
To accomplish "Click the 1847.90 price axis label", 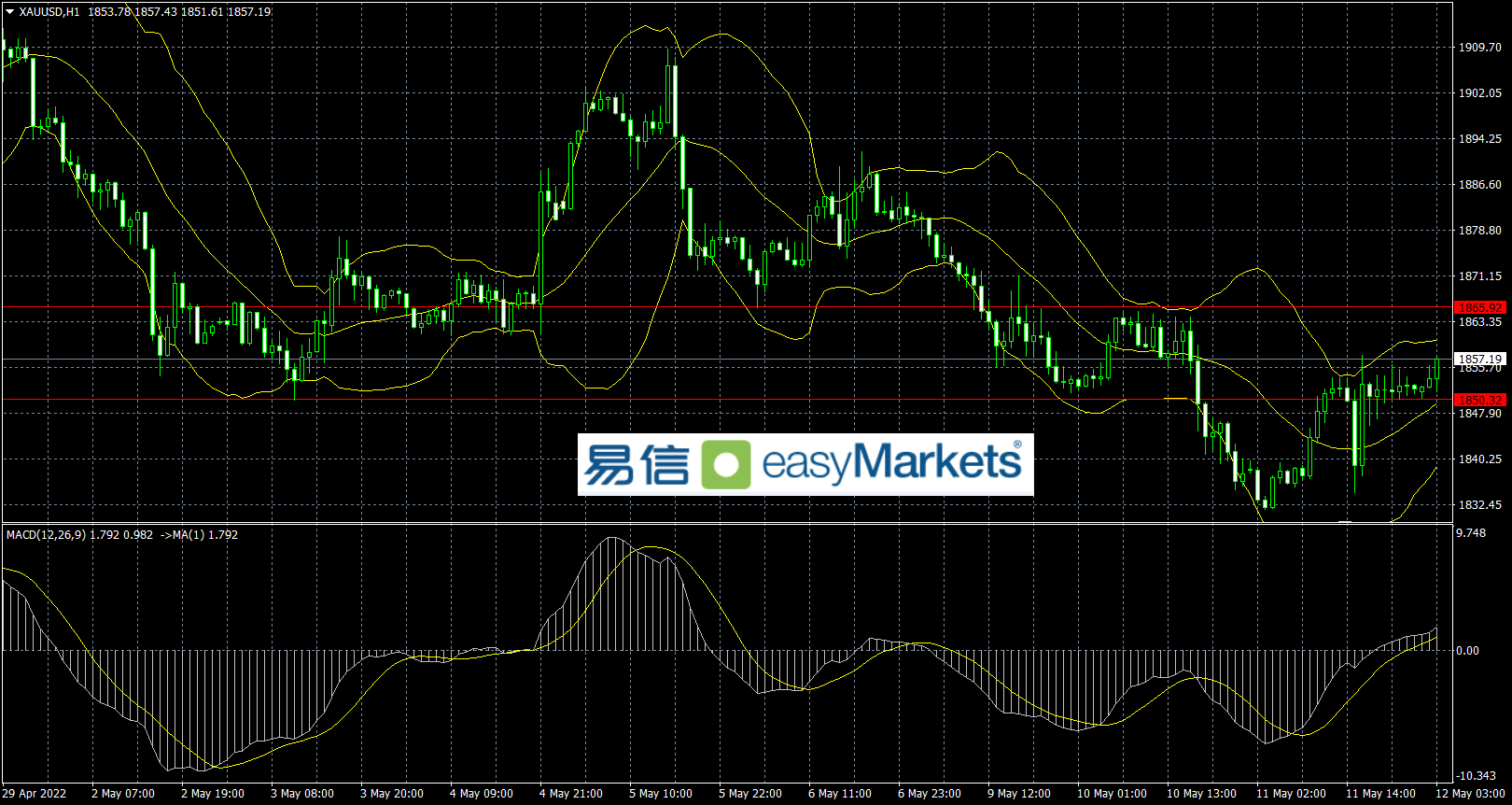I will [x=1480, y=413].
